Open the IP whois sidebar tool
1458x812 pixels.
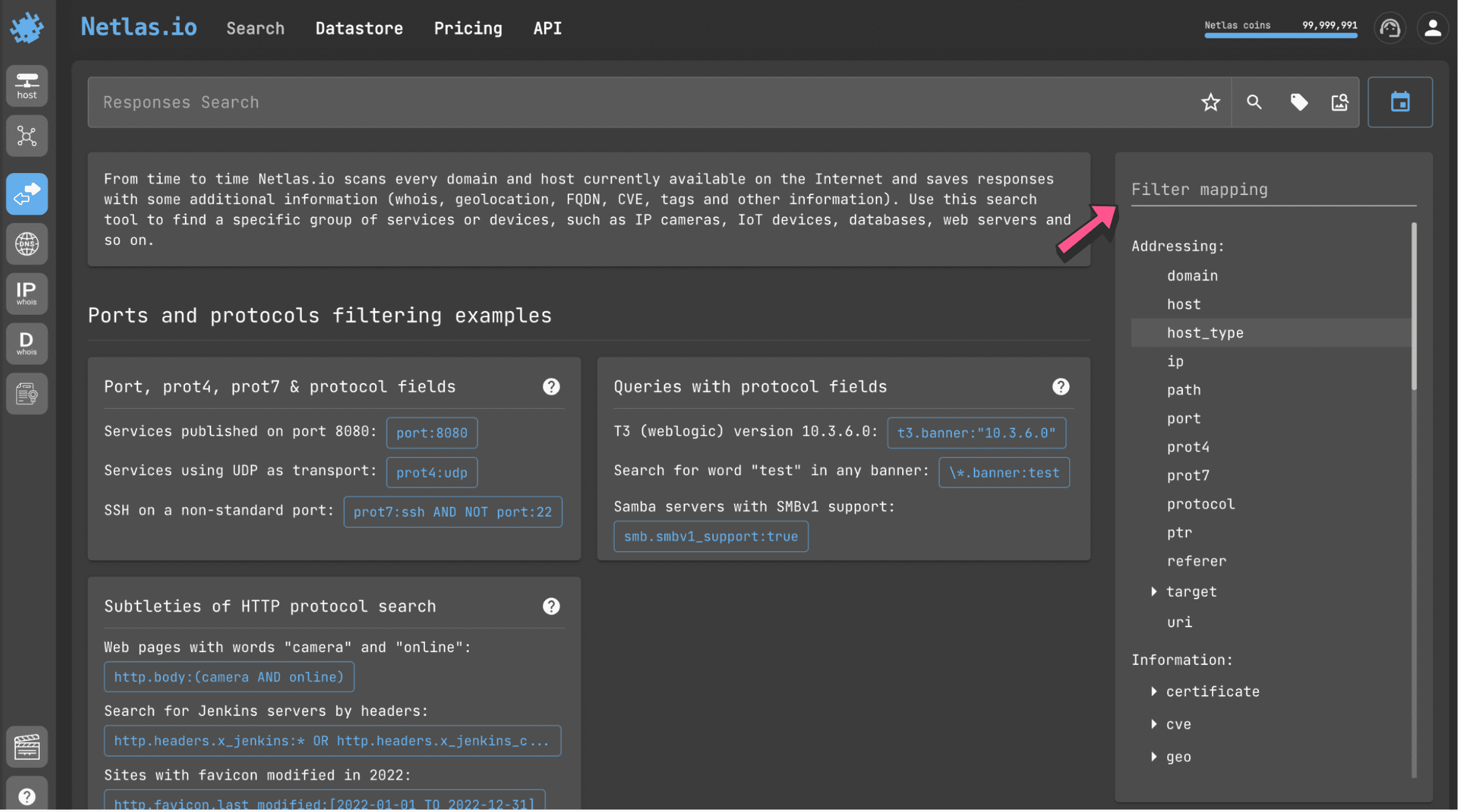point(27,293)
